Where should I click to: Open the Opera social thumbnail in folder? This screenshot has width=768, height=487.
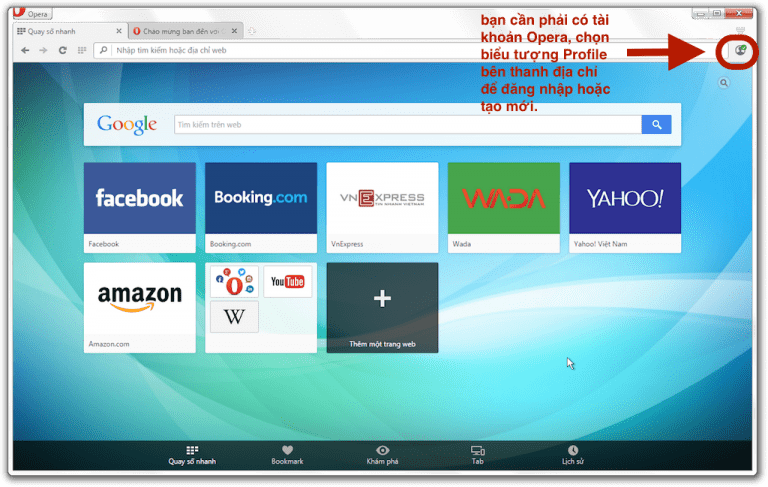[x=235, y=282]
